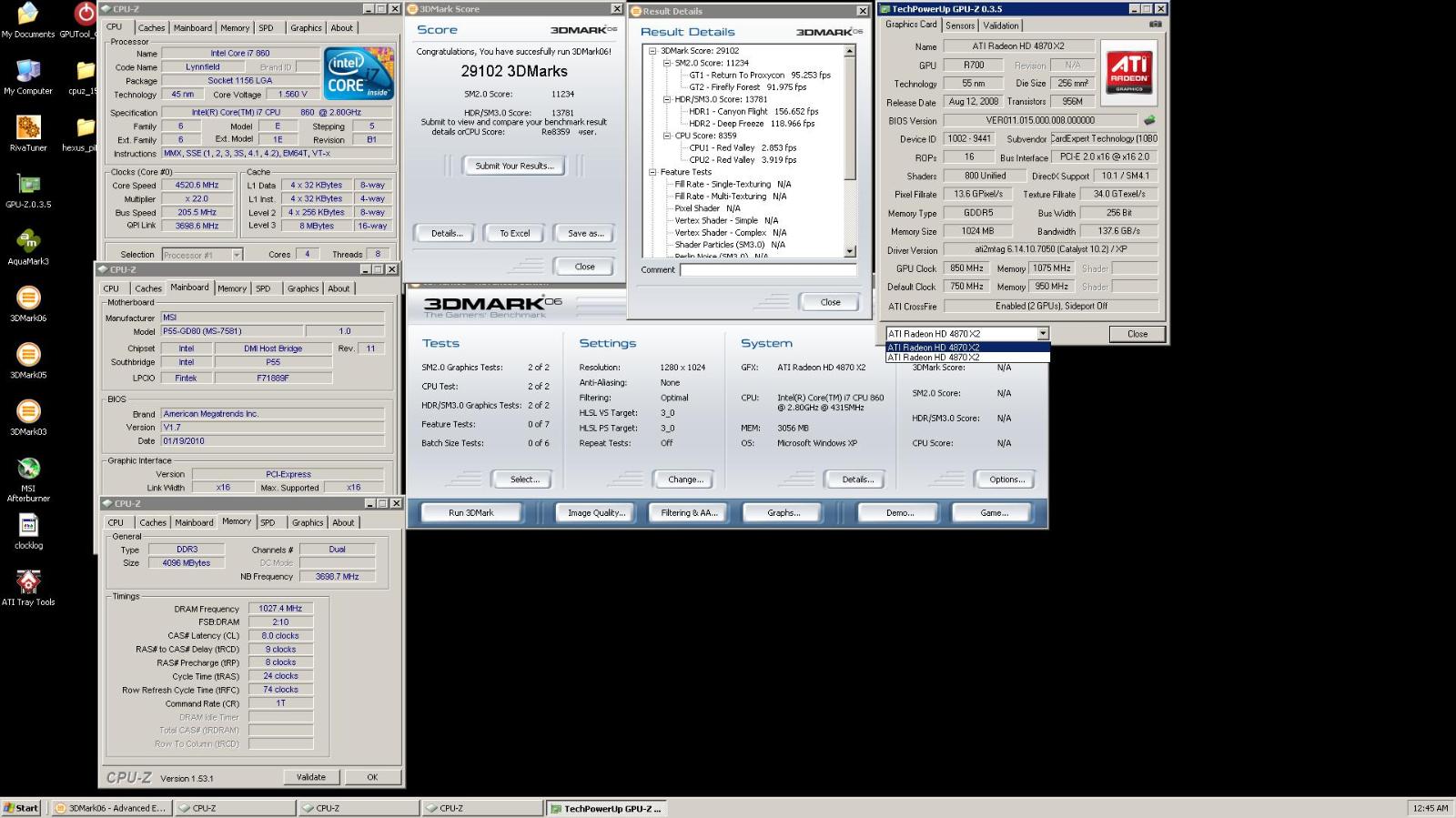Launch the GPUTool desktop shortcut
This screenshot has height=818, width=1456.
click(84, 20)
